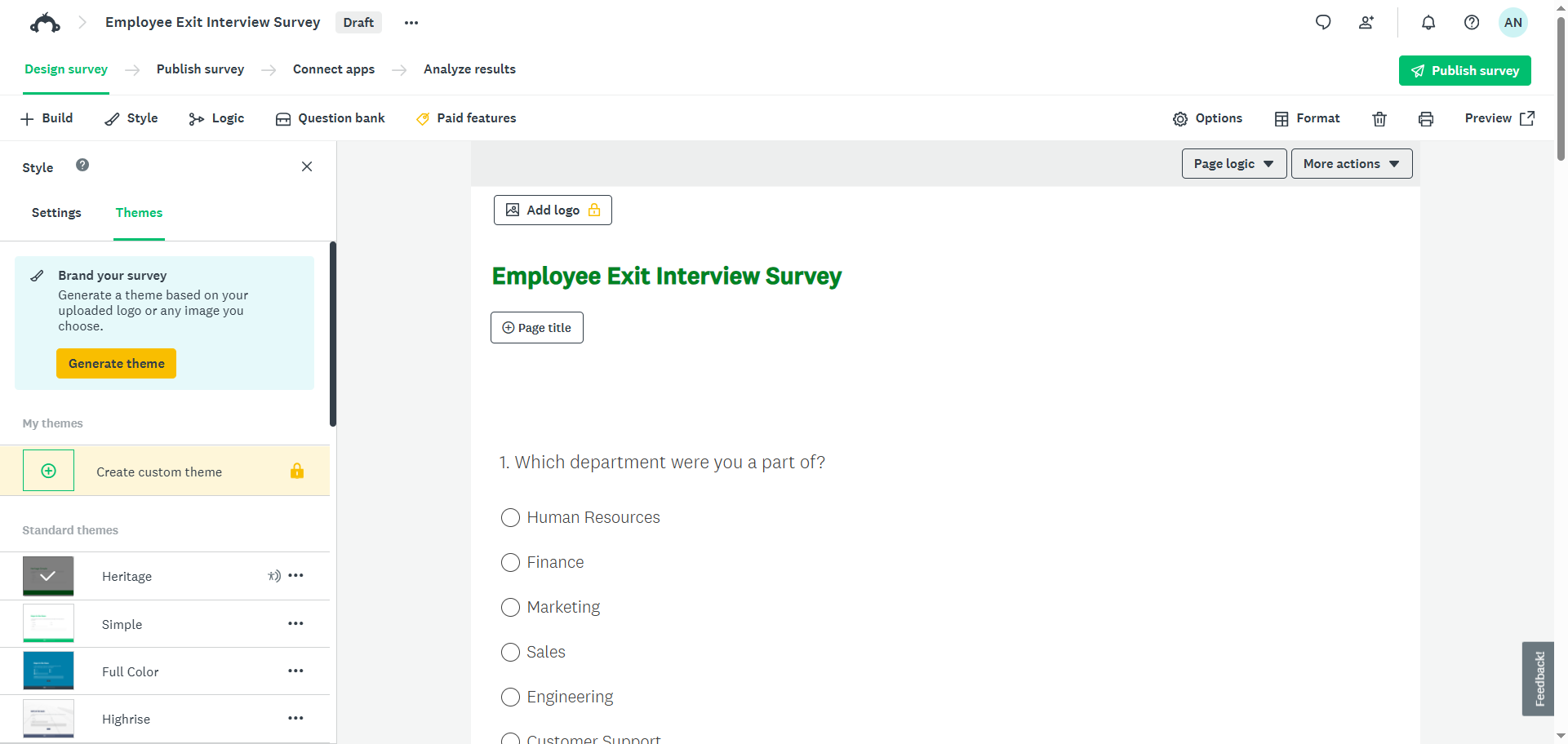
Task: Click the accessibility icon next to Heritage
Action: click(274, 576)
